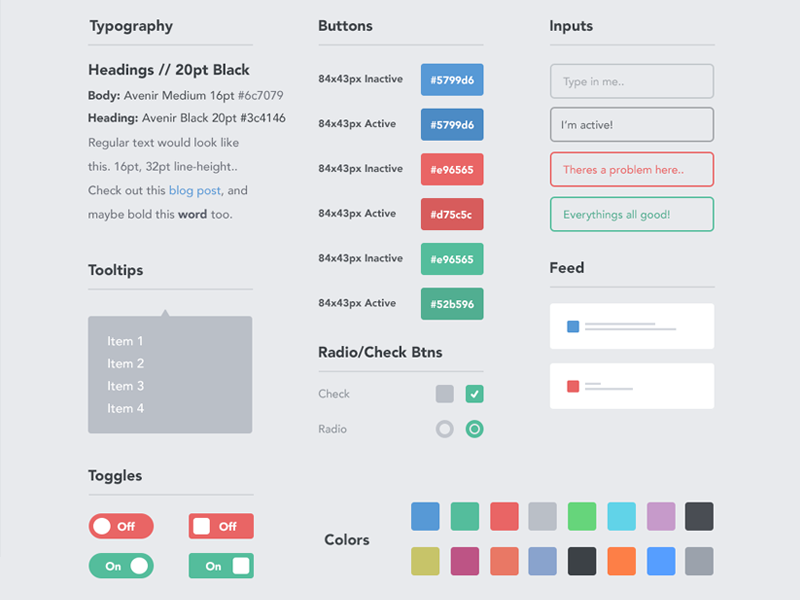Select Item 1 in the tooltip menu
The image size is (800, 600).
coord(126,341)
